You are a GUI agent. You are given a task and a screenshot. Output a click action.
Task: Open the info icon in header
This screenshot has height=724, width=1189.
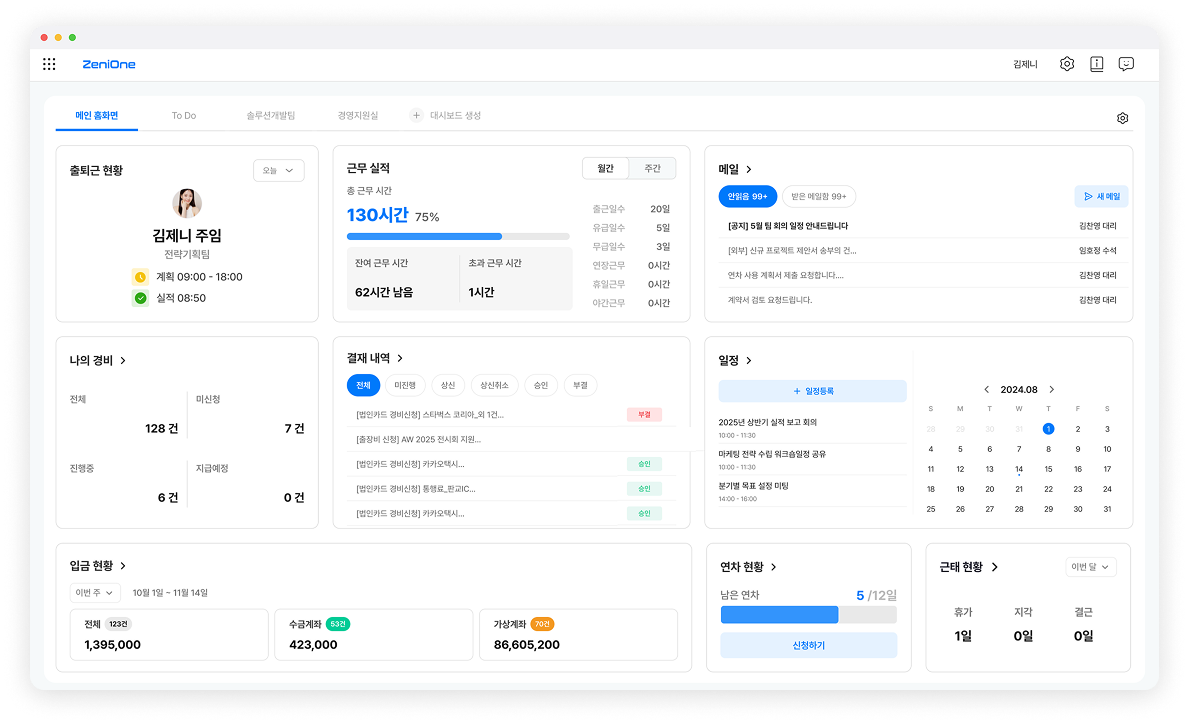coord(1097,64)
